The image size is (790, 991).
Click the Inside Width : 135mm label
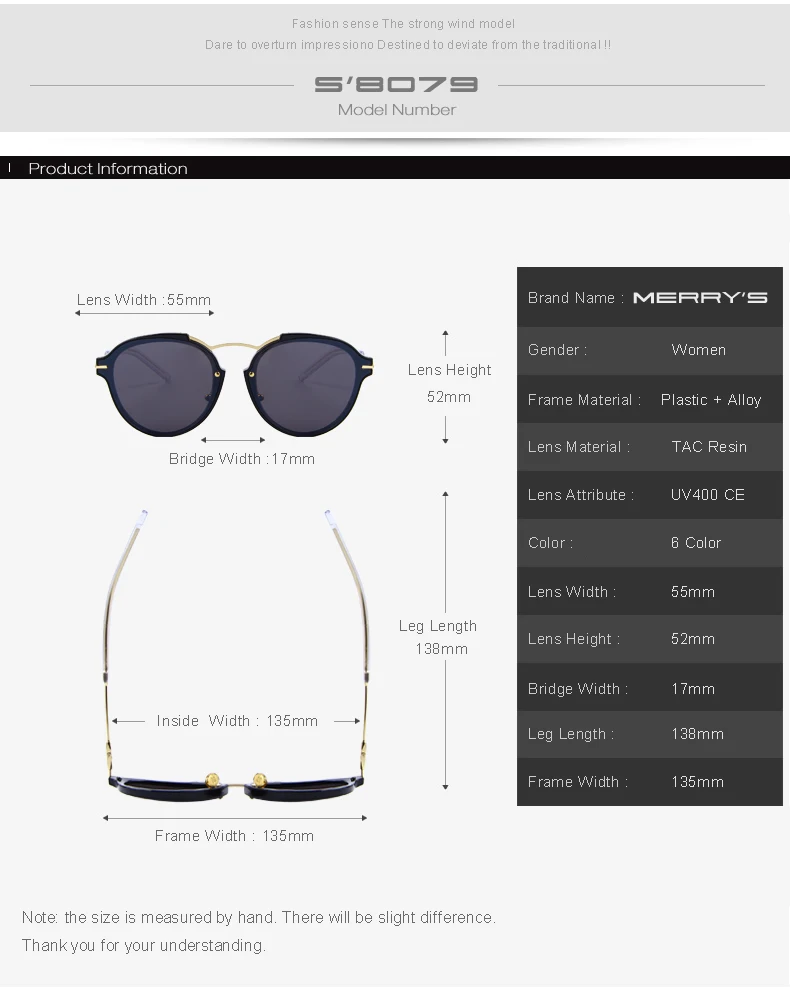(237, 720)
